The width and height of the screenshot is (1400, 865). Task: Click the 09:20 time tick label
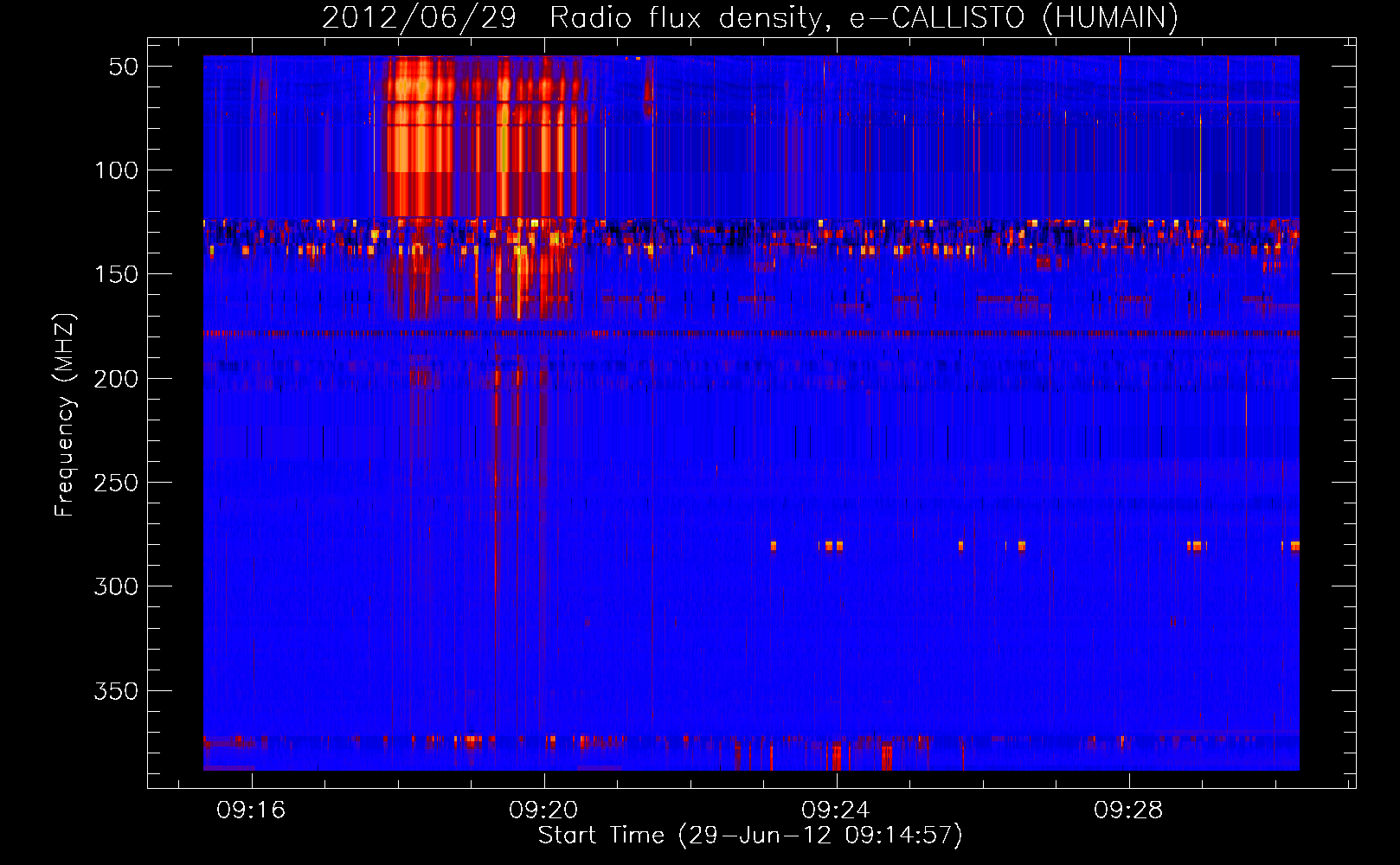coord(543,811)
